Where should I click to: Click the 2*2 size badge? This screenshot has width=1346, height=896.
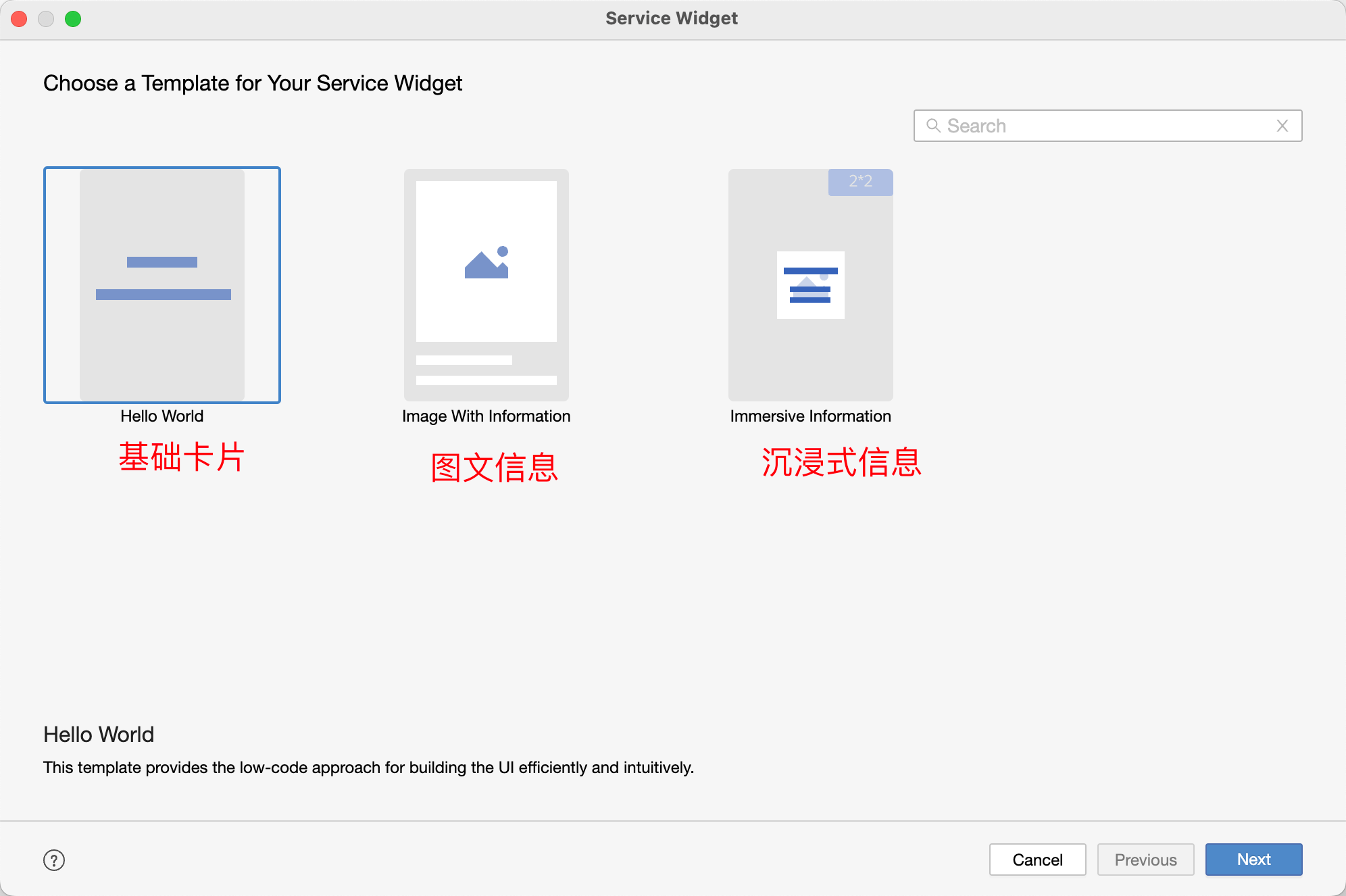[860, 182]
